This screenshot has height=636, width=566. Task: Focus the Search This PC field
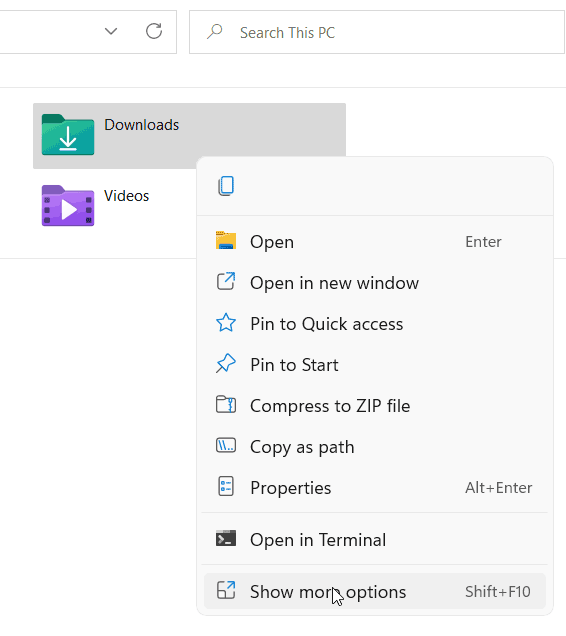click(377, 32)
